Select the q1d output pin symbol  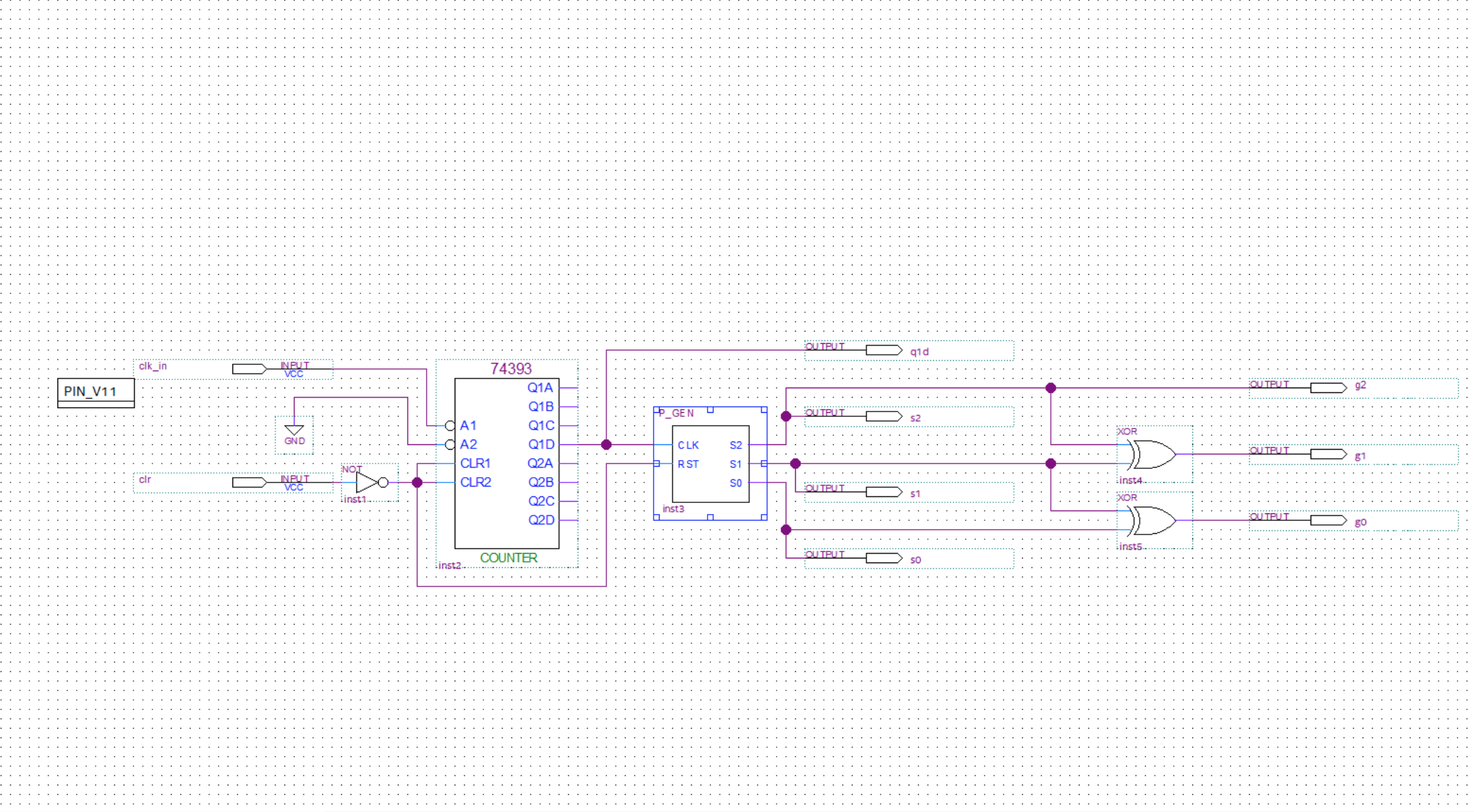[x=883, y=351]
